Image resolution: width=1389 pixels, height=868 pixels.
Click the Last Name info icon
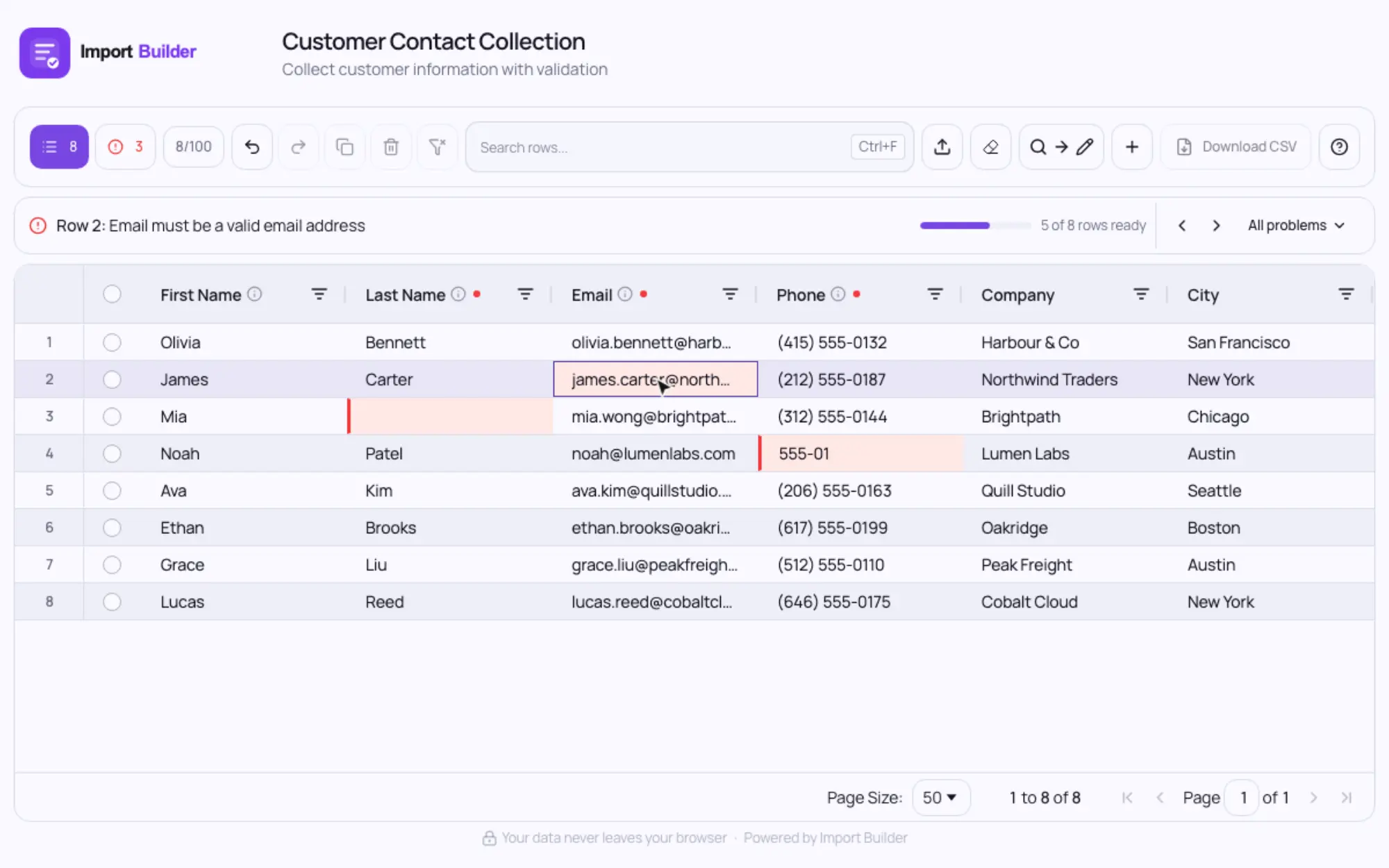[458, 294]
